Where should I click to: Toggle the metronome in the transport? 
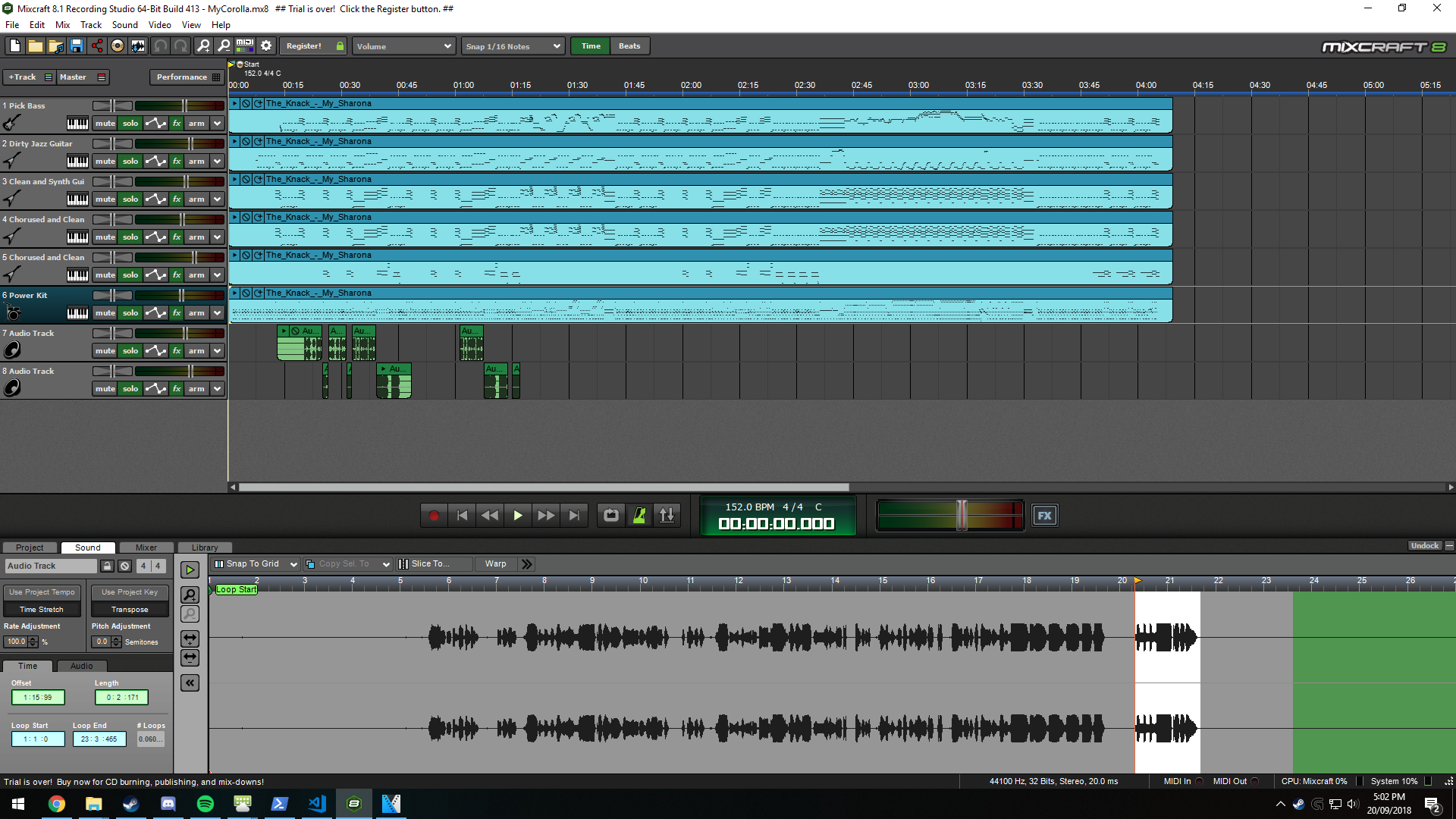pos(639,516)
